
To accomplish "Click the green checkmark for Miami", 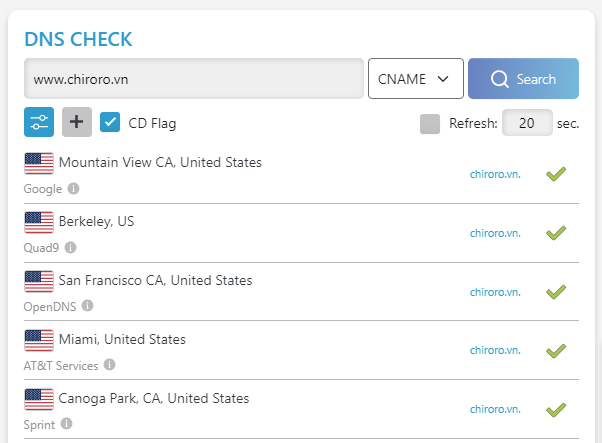I will [x=556, y=350].
